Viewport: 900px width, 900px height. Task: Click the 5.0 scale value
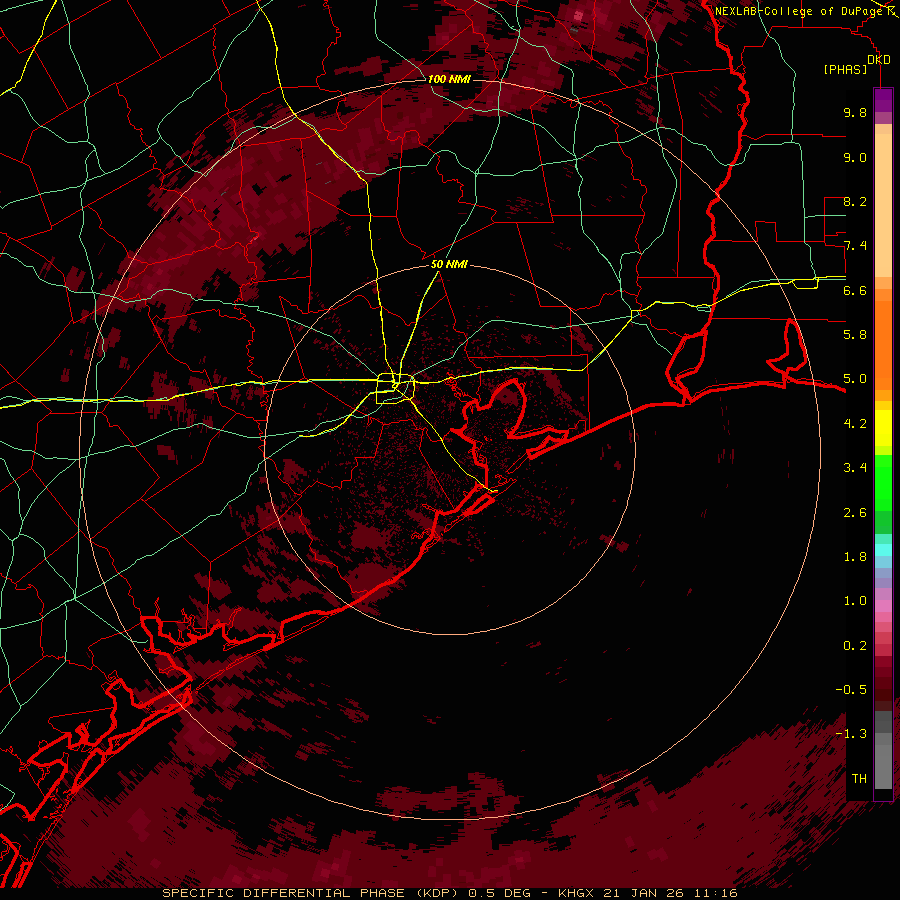pos(855,379)
